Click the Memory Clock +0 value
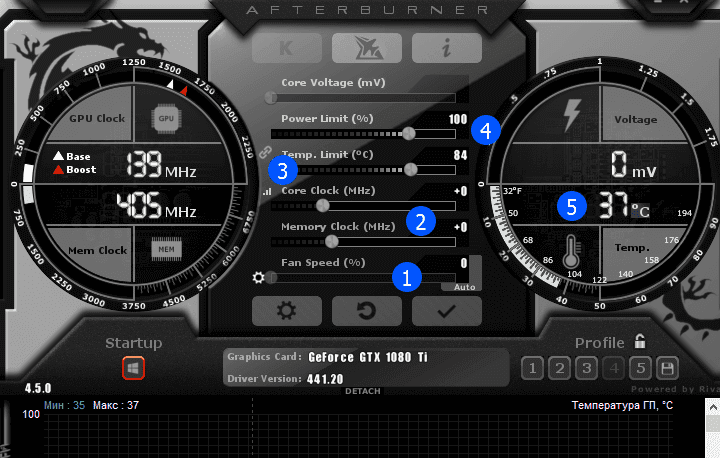This screenshot has height=458, width=720. [461, 226]
